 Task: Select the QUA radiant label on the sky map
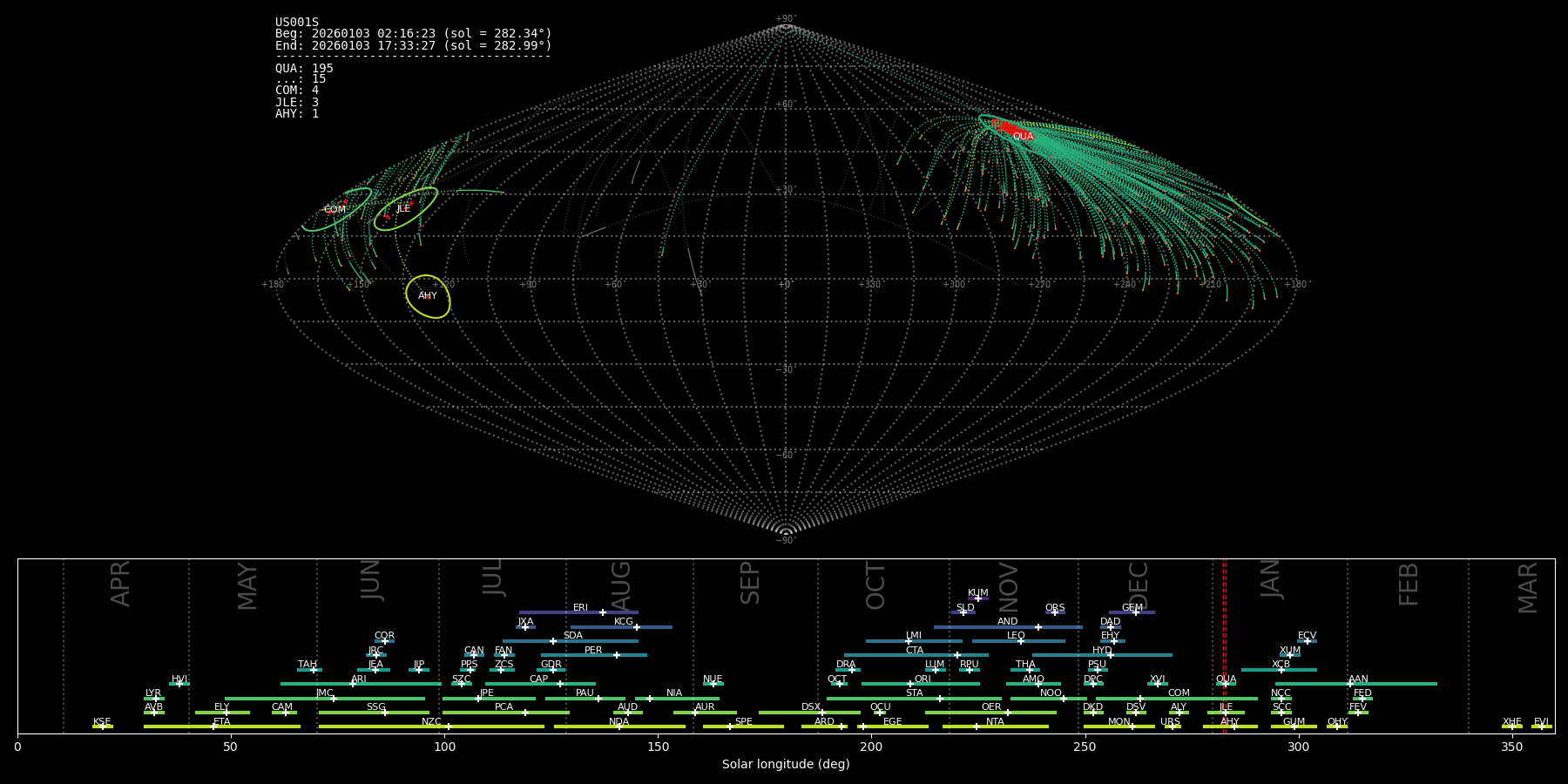click(x=1023, y=137)
